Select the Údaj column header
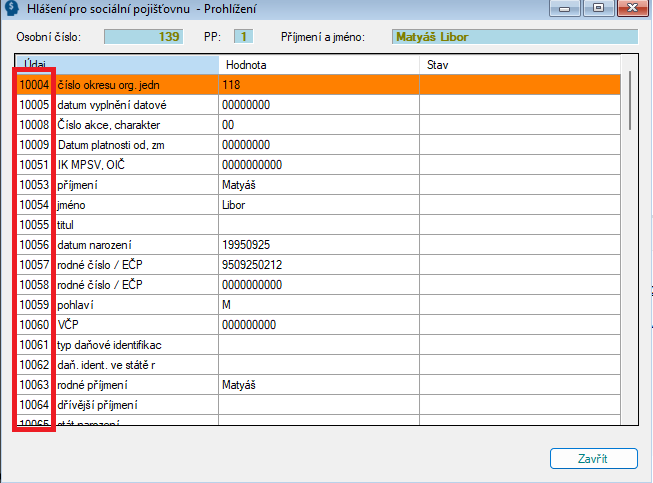The height and width of the screenshot is (483, 653). [117, 65]
